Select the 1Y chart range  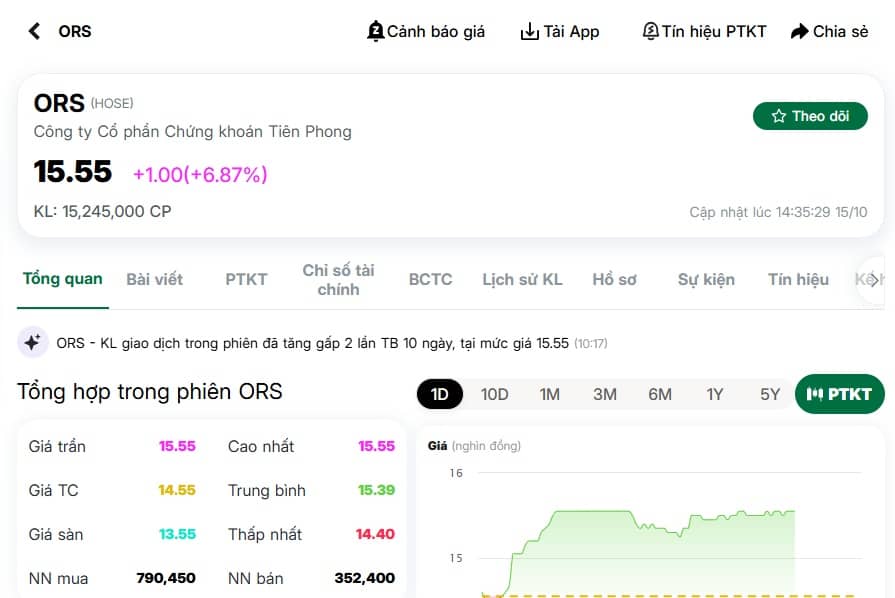click(x=715, y=394)
